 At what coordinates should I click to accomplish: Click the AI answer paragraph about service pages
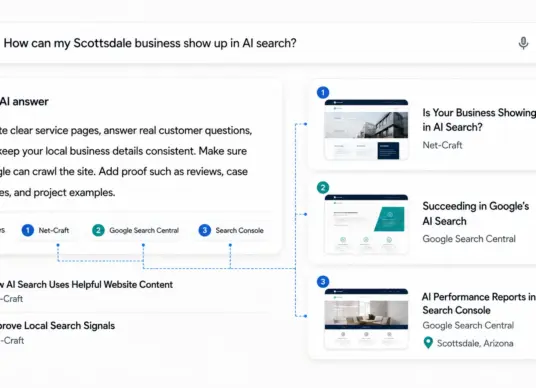click(x=126, y=161)
